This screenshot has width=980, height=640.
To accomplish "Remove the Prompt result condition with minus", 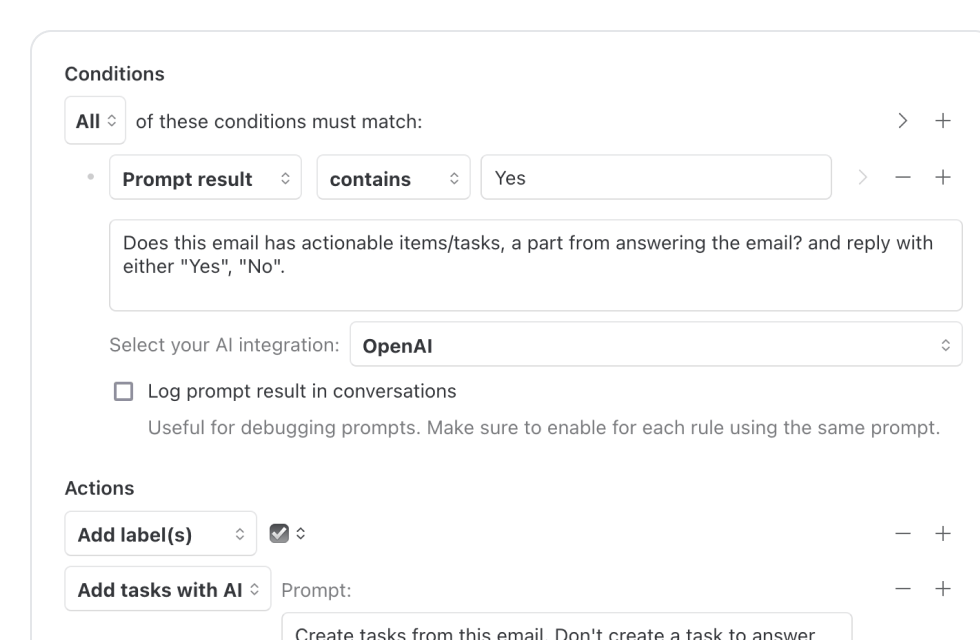I will [903, 178].
